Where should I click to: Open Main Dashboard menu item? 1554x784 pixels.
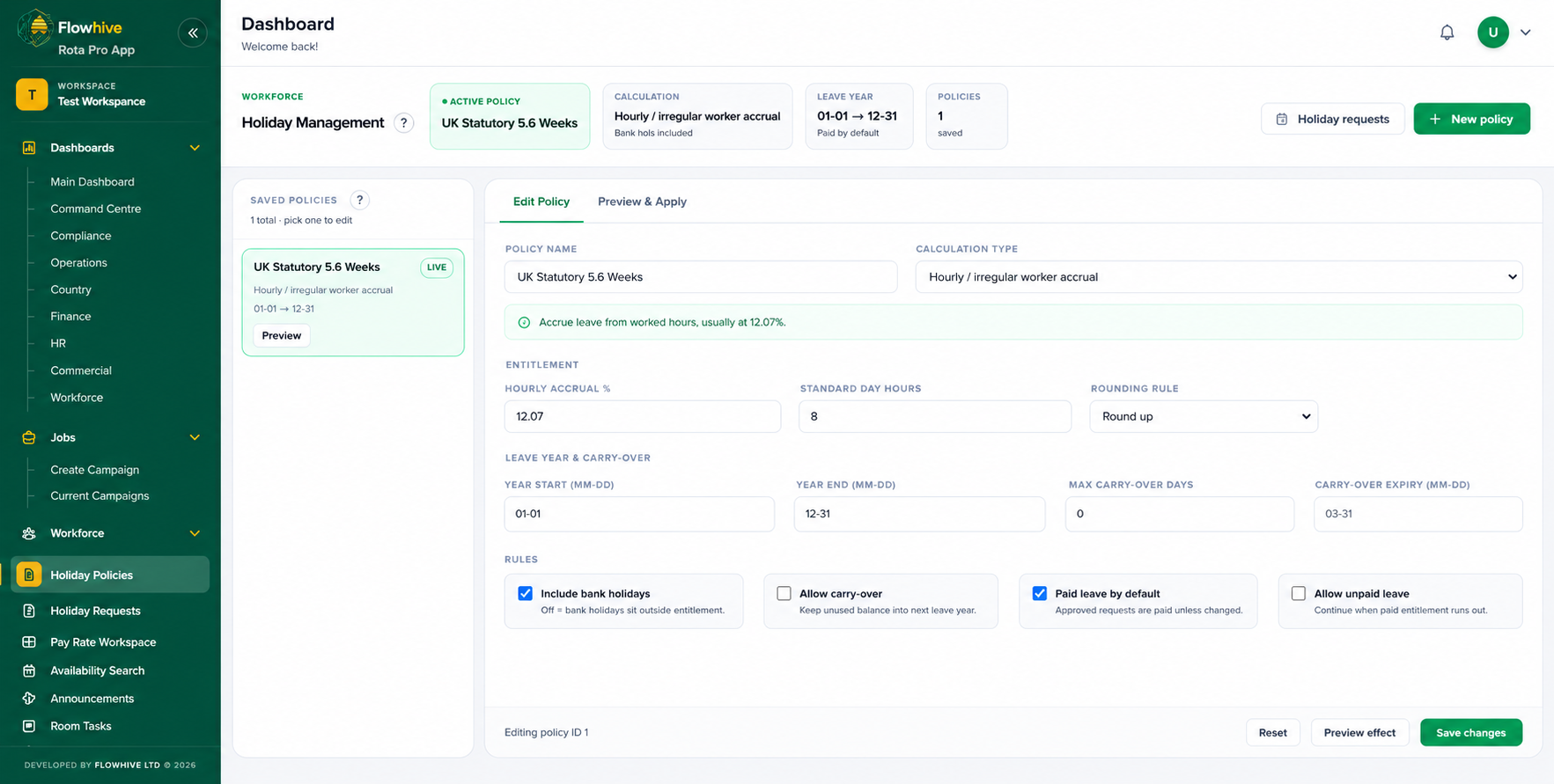tap(92, 182)
